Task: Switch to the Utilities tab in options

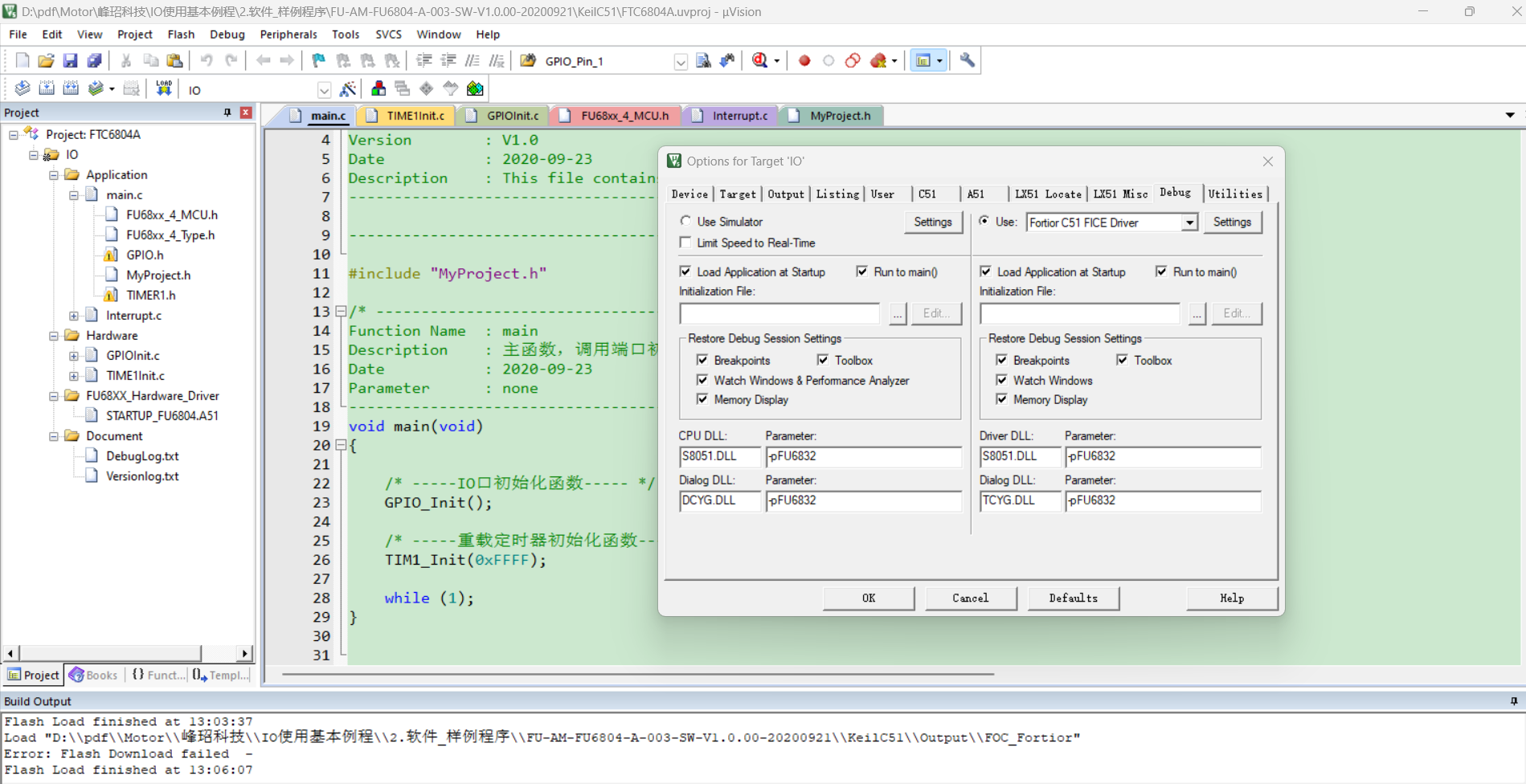Action: tap(1235, 194)
